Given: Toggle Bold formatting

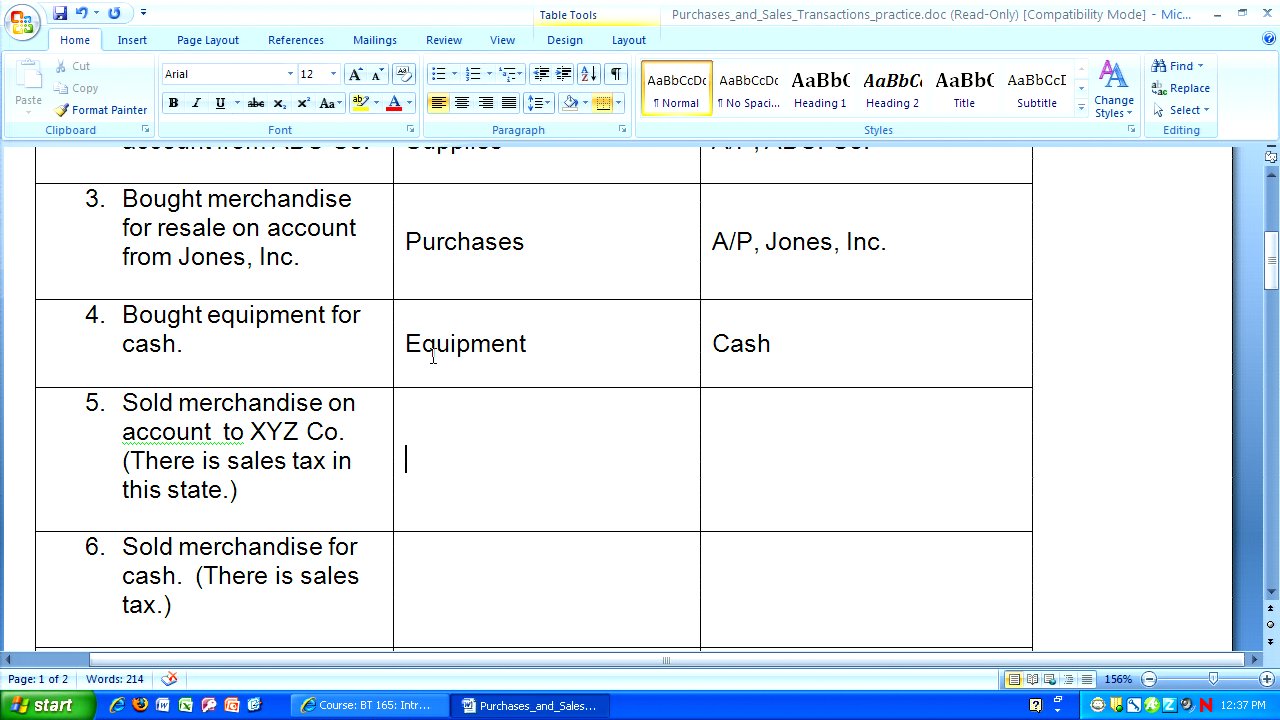Looking at the screenshot, I should click(173, 103).
